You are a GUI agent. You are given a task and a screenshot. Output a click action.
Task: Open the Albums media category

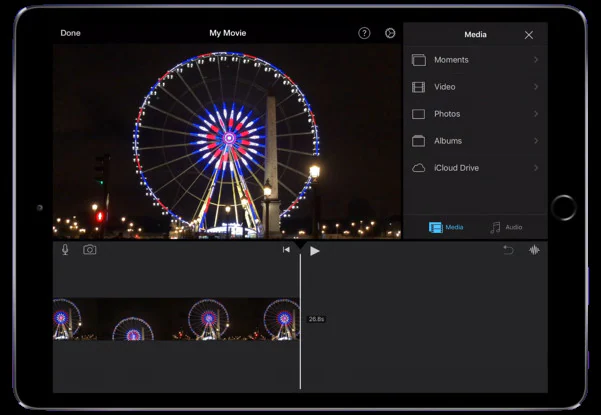point(475,141)
